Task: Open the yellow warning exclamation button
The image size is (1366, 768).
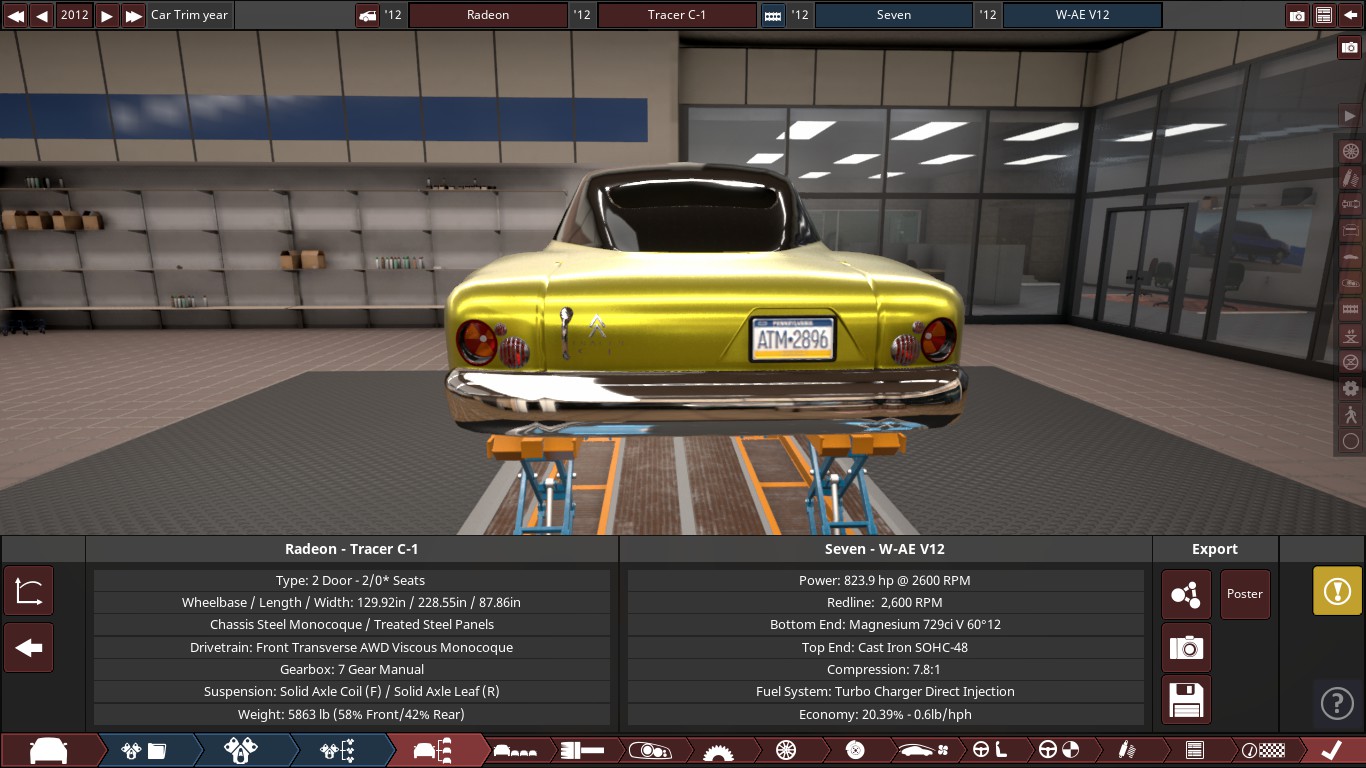Action: 1337,591
